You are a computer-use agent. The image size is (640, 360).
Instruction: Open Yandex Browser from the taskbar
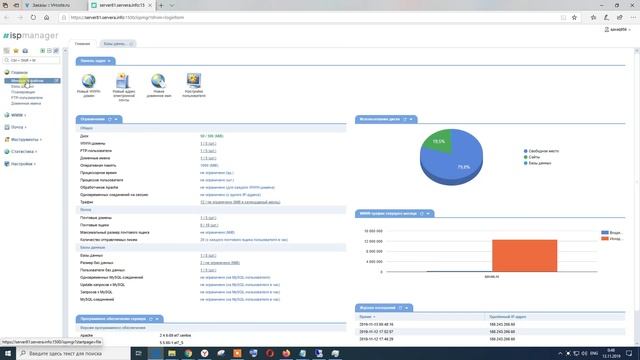[x=204, y=353]
